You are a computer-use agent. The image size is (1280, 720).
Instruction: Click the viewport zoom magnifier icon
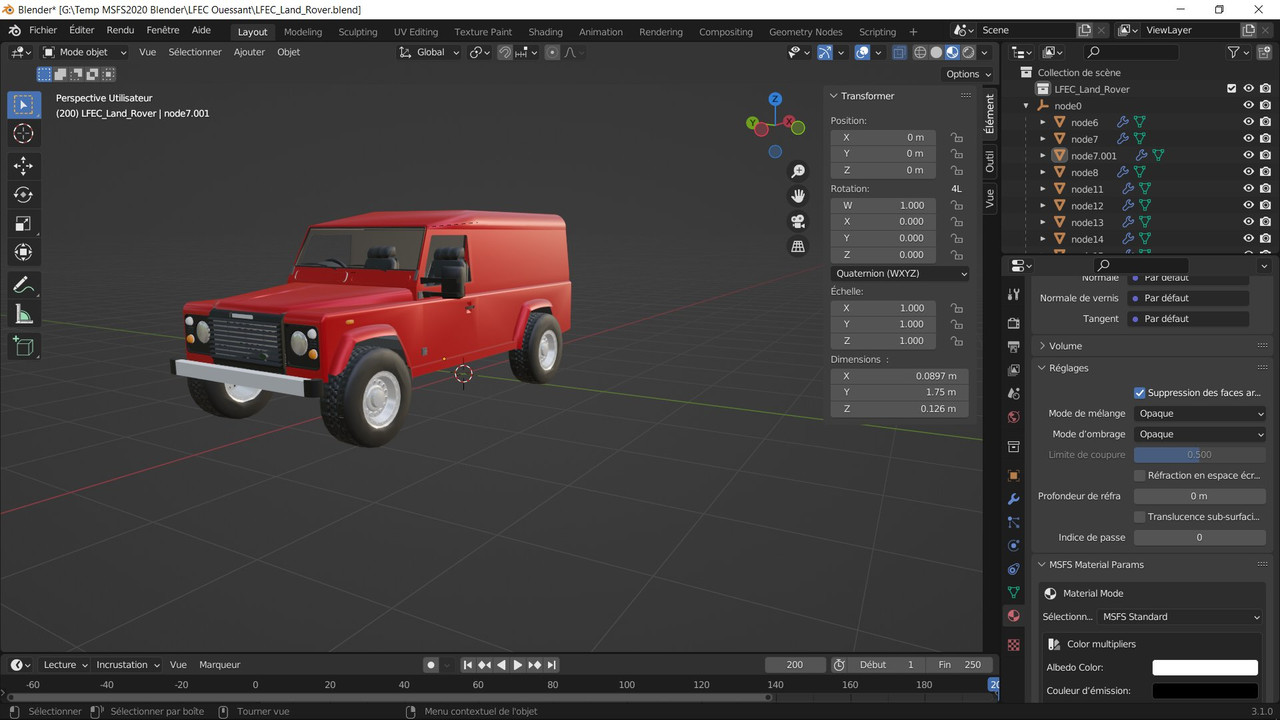click(x=798, y=172)
